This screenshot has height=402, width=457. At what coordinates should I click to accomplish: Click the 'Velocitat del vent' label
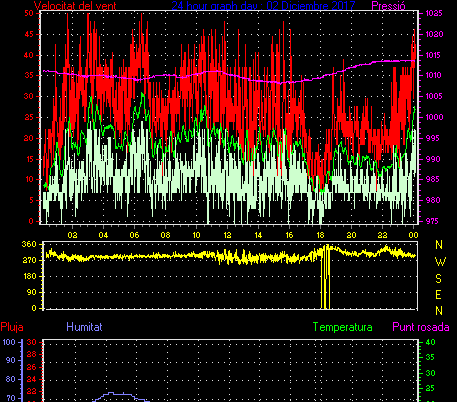(x=75, y=6)
